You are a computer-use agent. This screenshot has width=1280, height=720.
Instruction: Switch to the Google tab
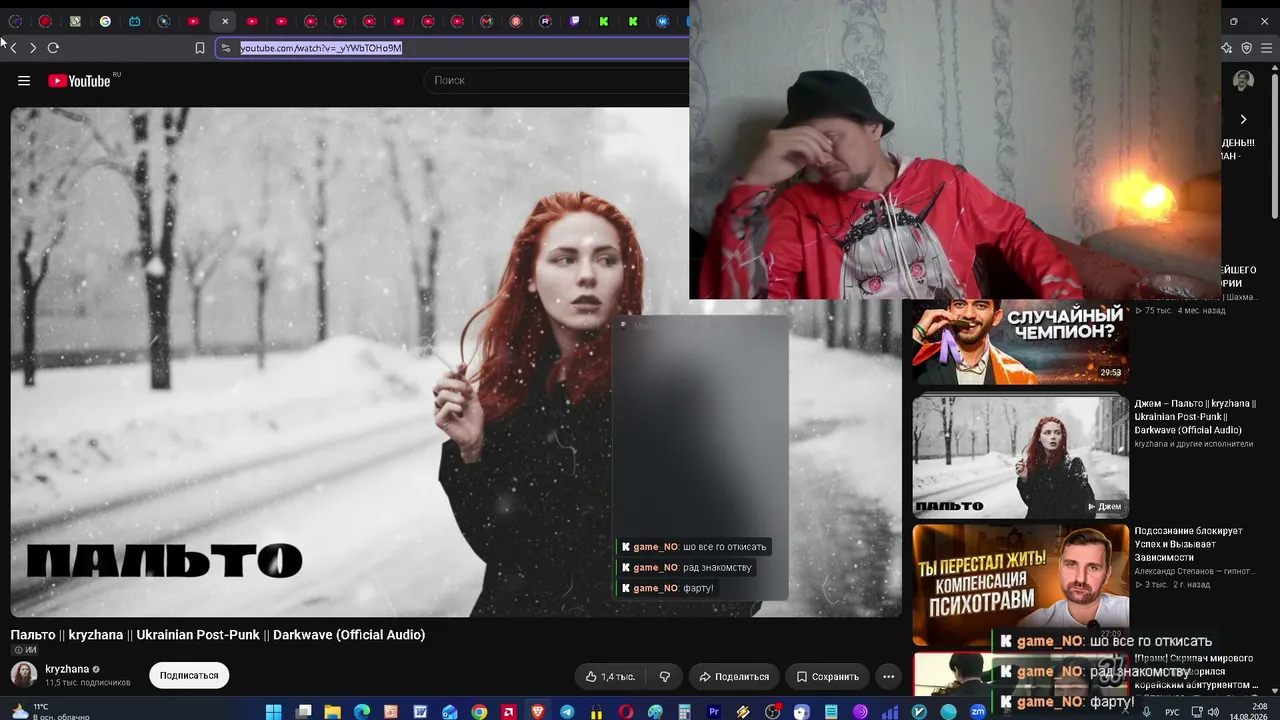click(105, 21)
